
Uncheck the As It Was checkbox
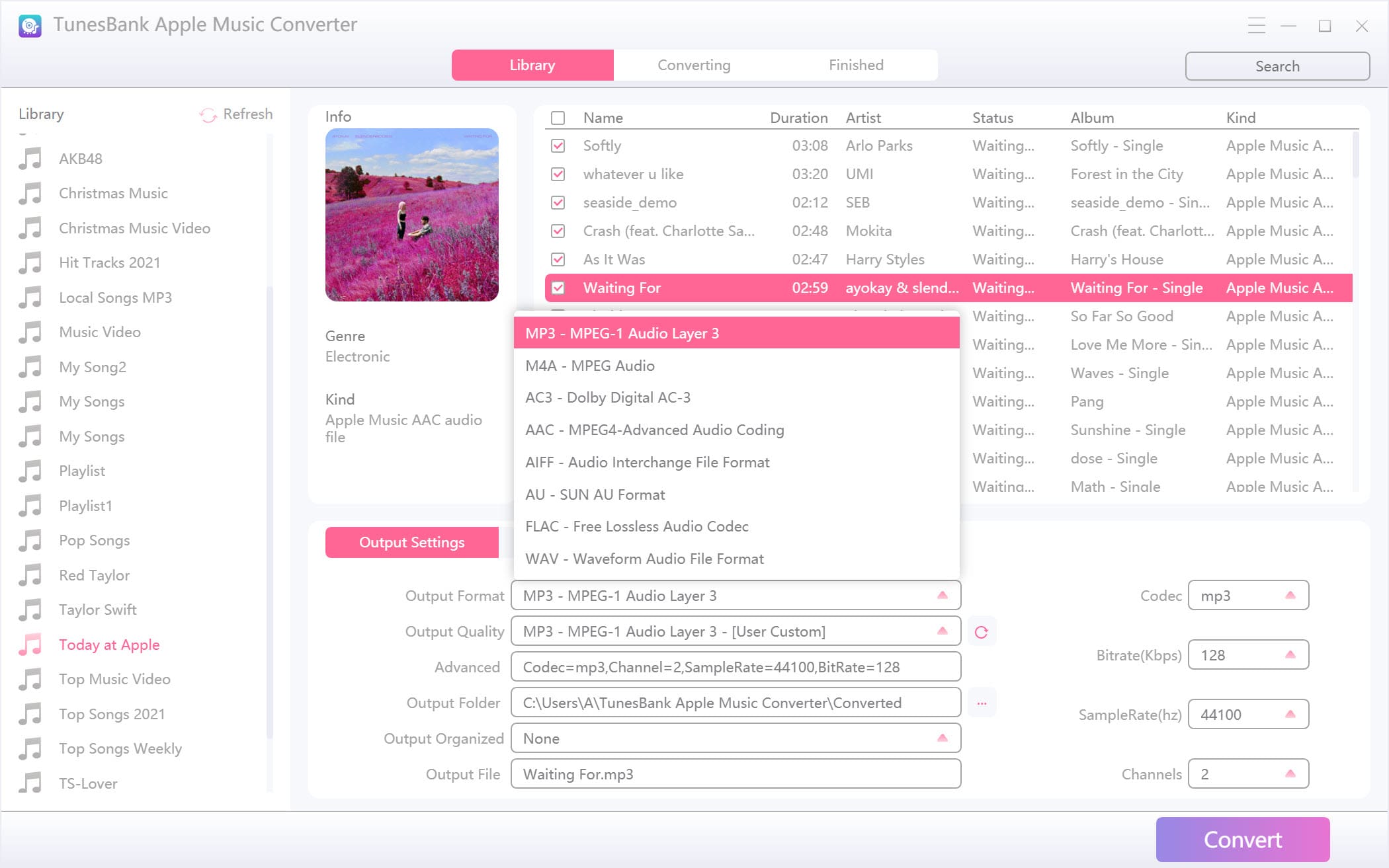click(558, 259)
